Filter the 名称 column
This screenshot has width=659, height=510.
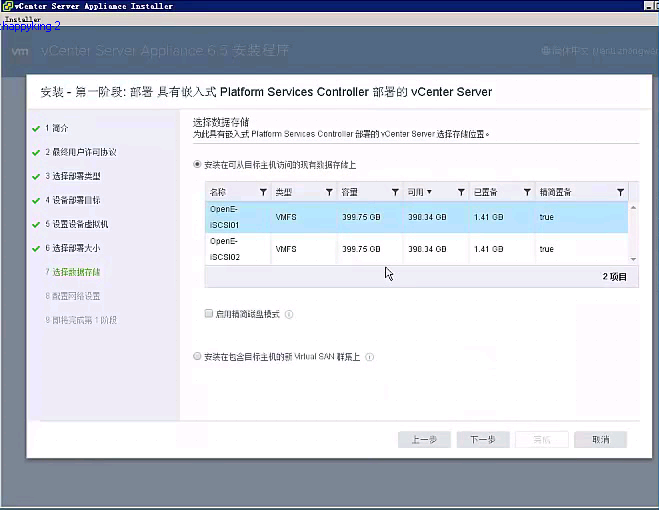(263, 192)
